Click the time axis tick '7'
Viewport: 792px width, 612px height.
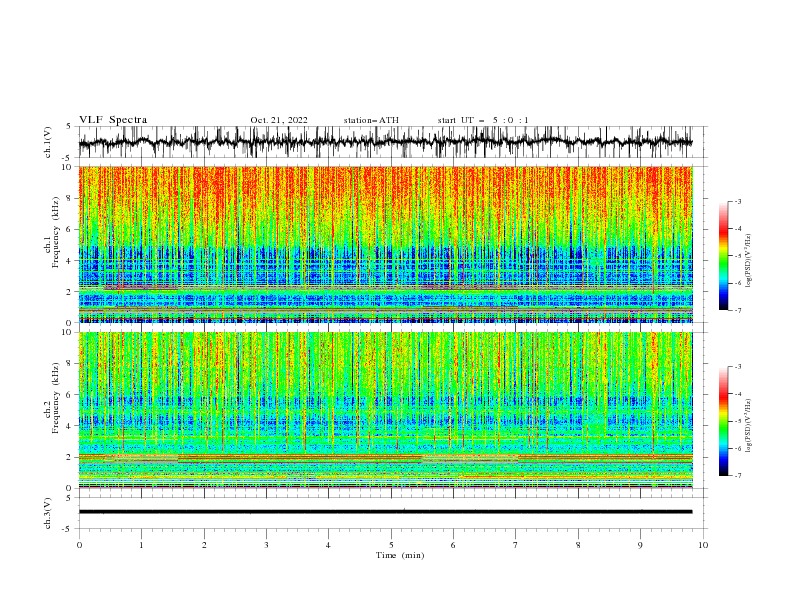tap(516, 545)
